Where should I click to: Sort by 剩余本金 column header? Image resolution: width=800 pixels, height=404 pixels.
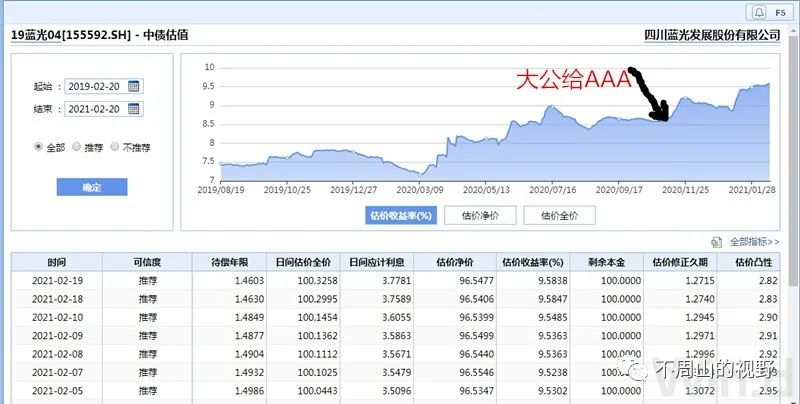(606, 262)
